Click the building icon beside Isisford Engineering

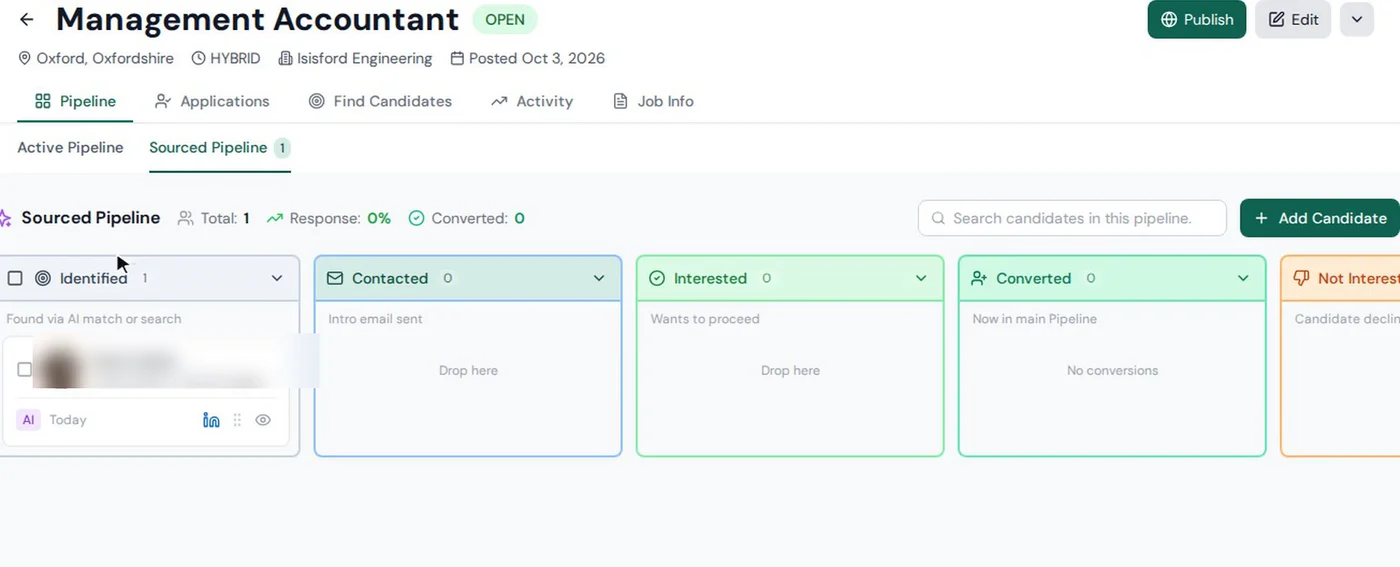click(285, 59)
